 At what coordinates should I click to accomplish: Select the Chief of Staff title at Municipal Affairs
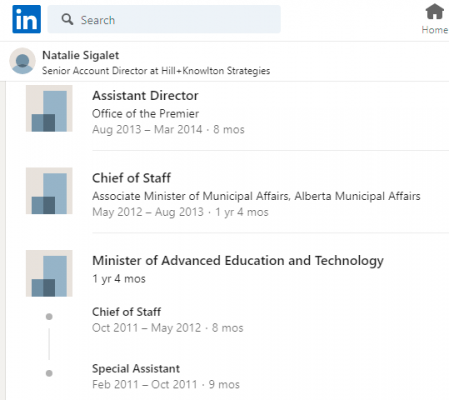(131, 178)
